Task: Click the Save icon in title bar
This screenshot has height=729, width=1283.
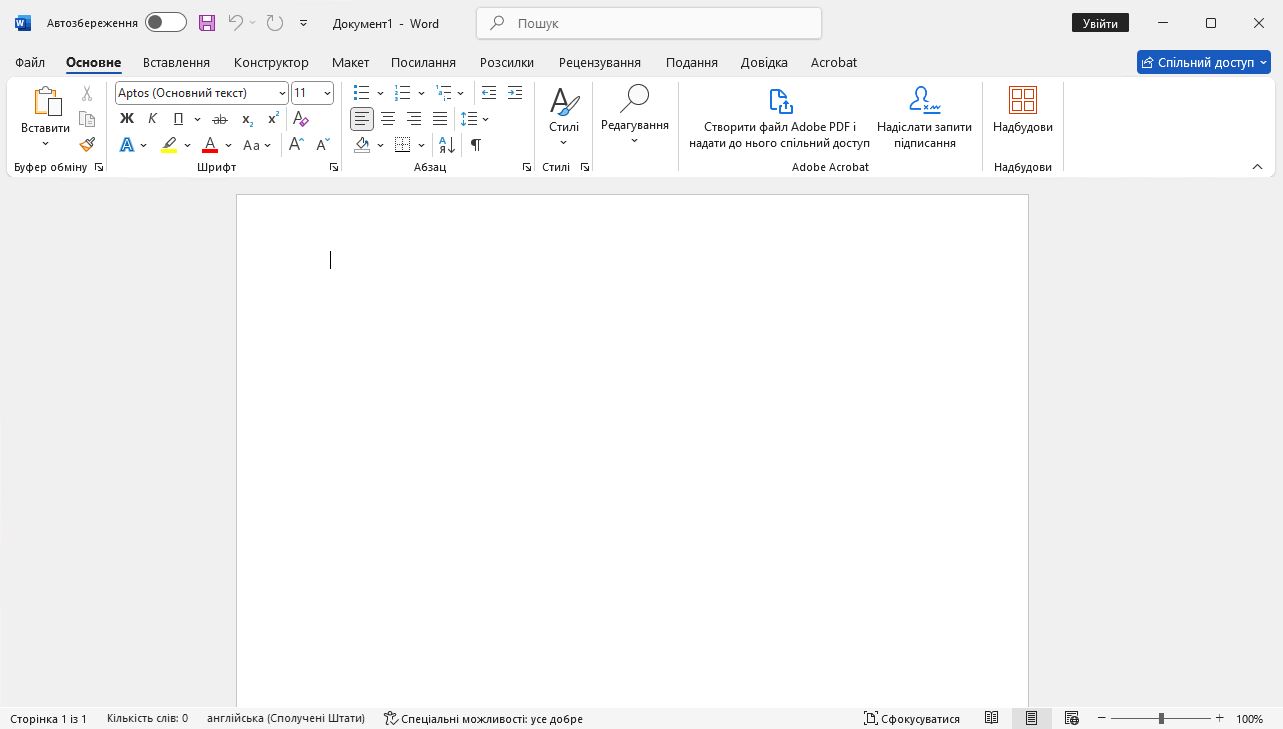Action: [207, 23]
